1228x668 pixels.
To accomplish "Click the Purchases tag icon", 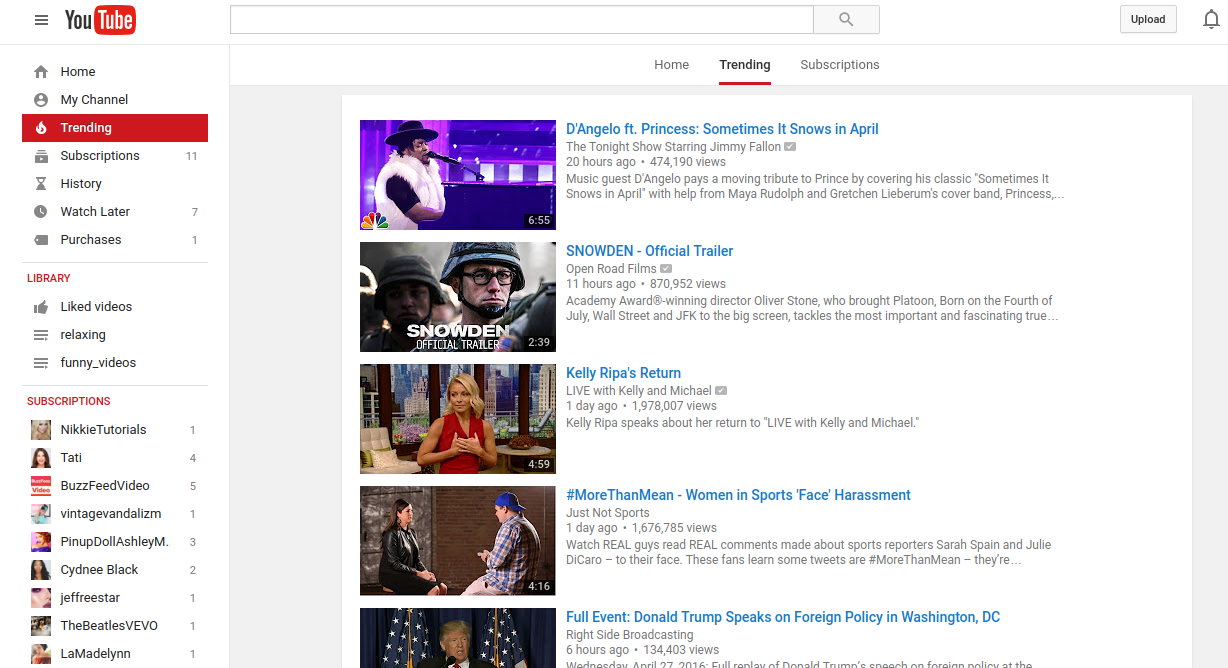I will tap(41, 240).
